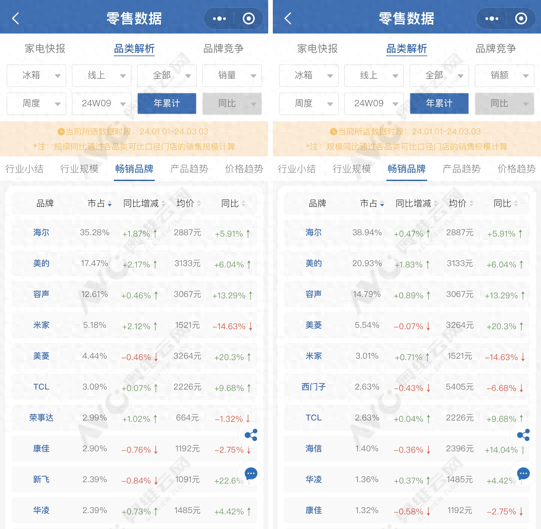Switch to 家电快报 tab in left panel
The width and height of the screenshot is (541, 529).
pos(45,49)
